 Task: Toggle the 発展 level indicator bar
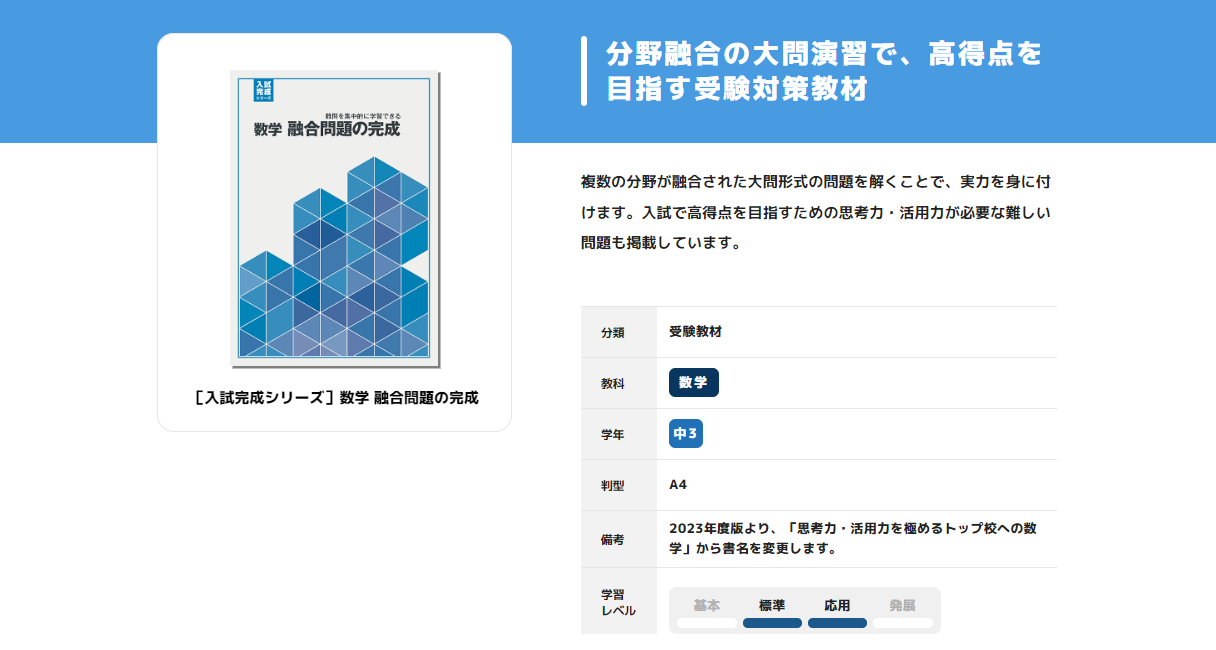click(x=903, y=621)
